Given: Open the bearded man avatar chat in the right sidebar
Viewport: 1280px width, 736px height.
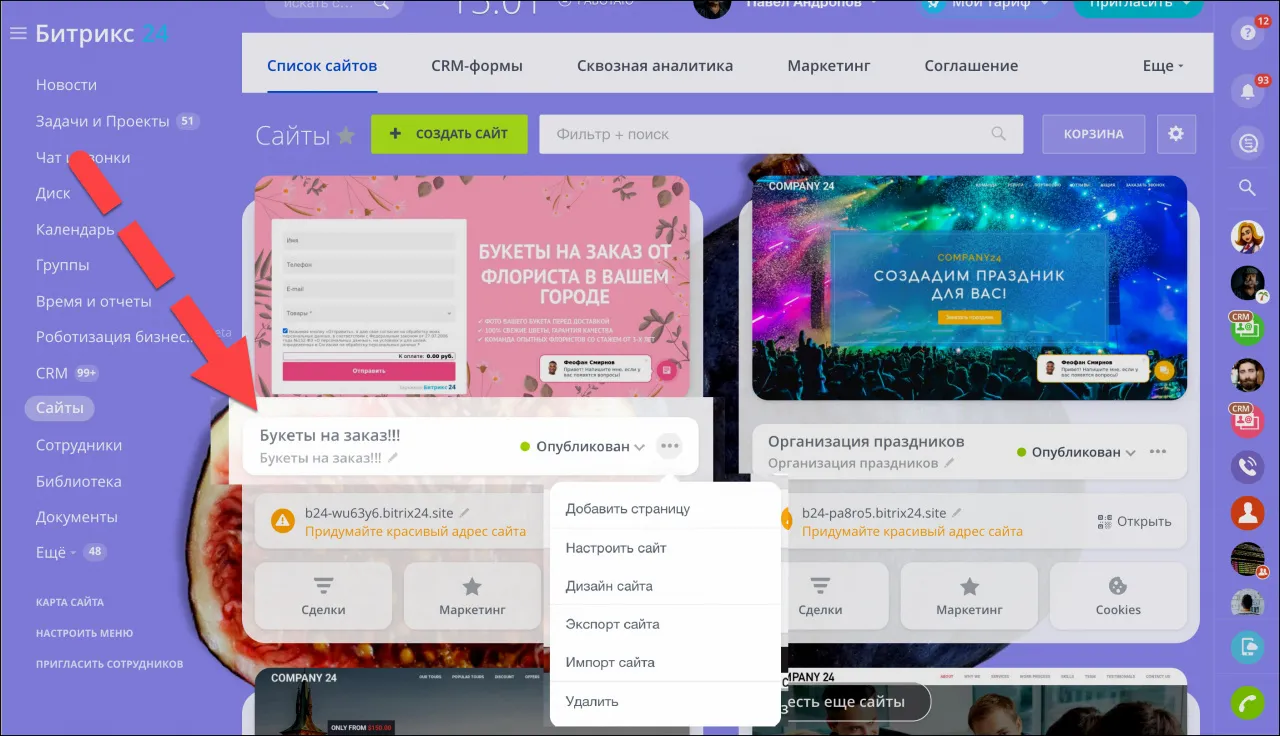Looking at the screenshot, I should [x=1247, y=375].
